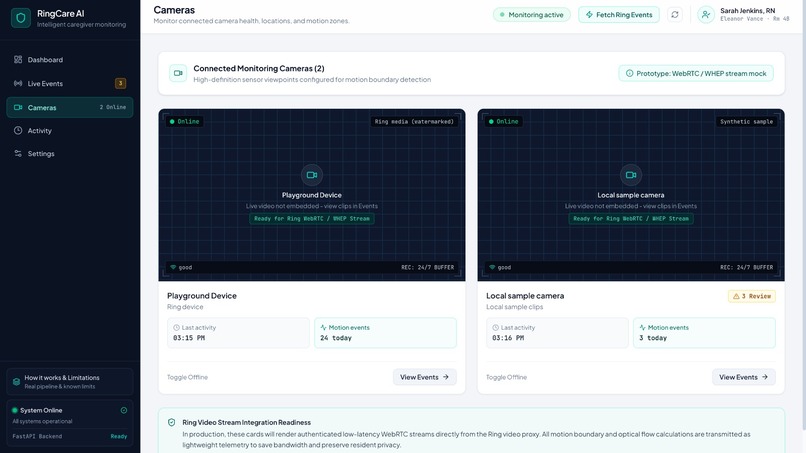Click Ready for Ring WebRTC badge on Playground Device

312,219
